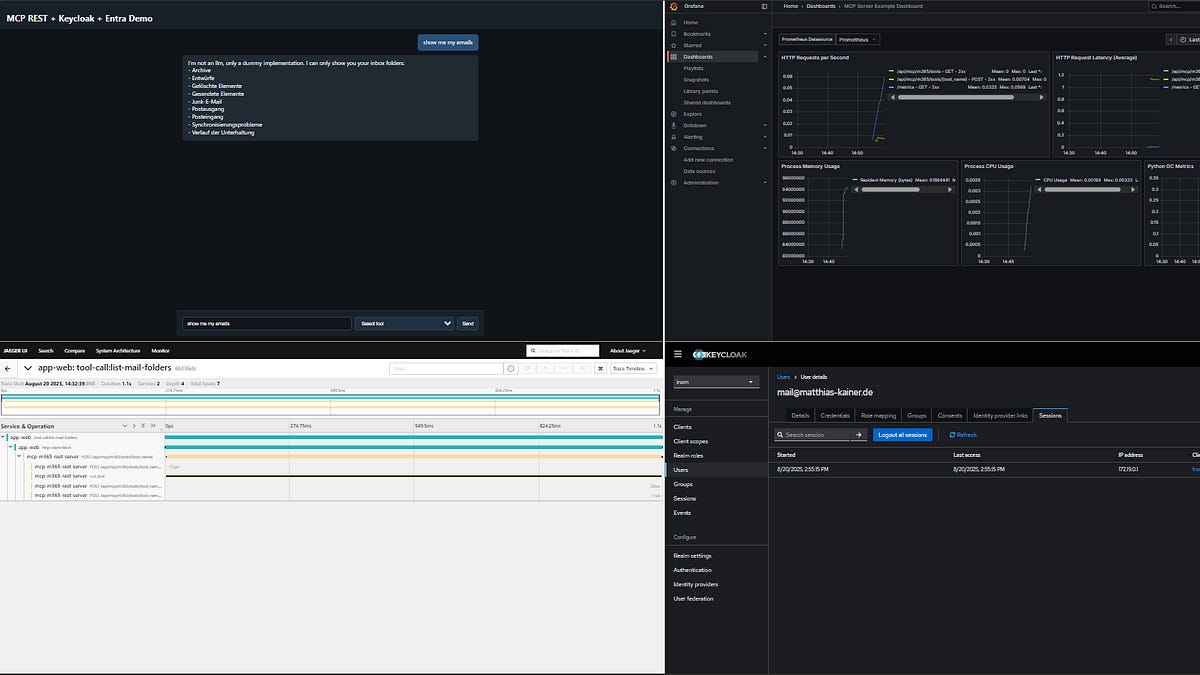Click the Home icon in Grafana sidebar
This screenshot has width=1200, height=675.
673,22
